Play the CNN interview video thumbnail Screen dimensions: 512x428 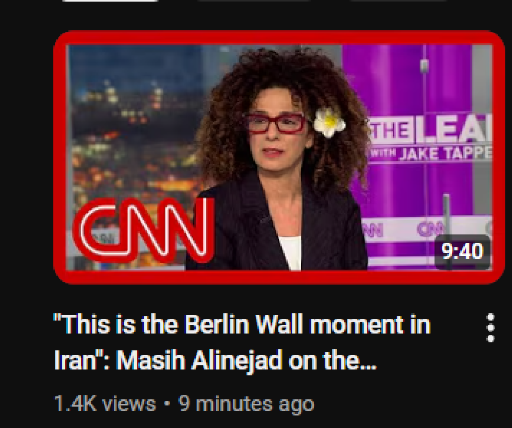point(279,157)
